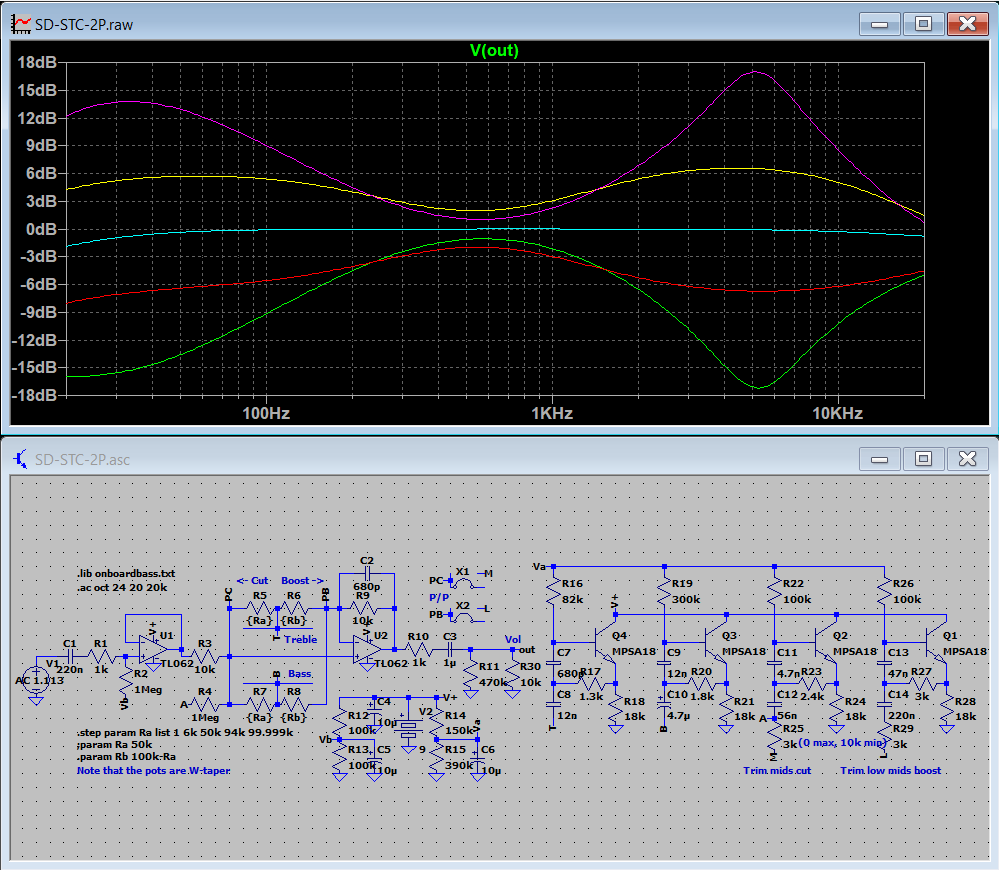
Task: Select resistor R3 10k
Action: click(205, 656)
